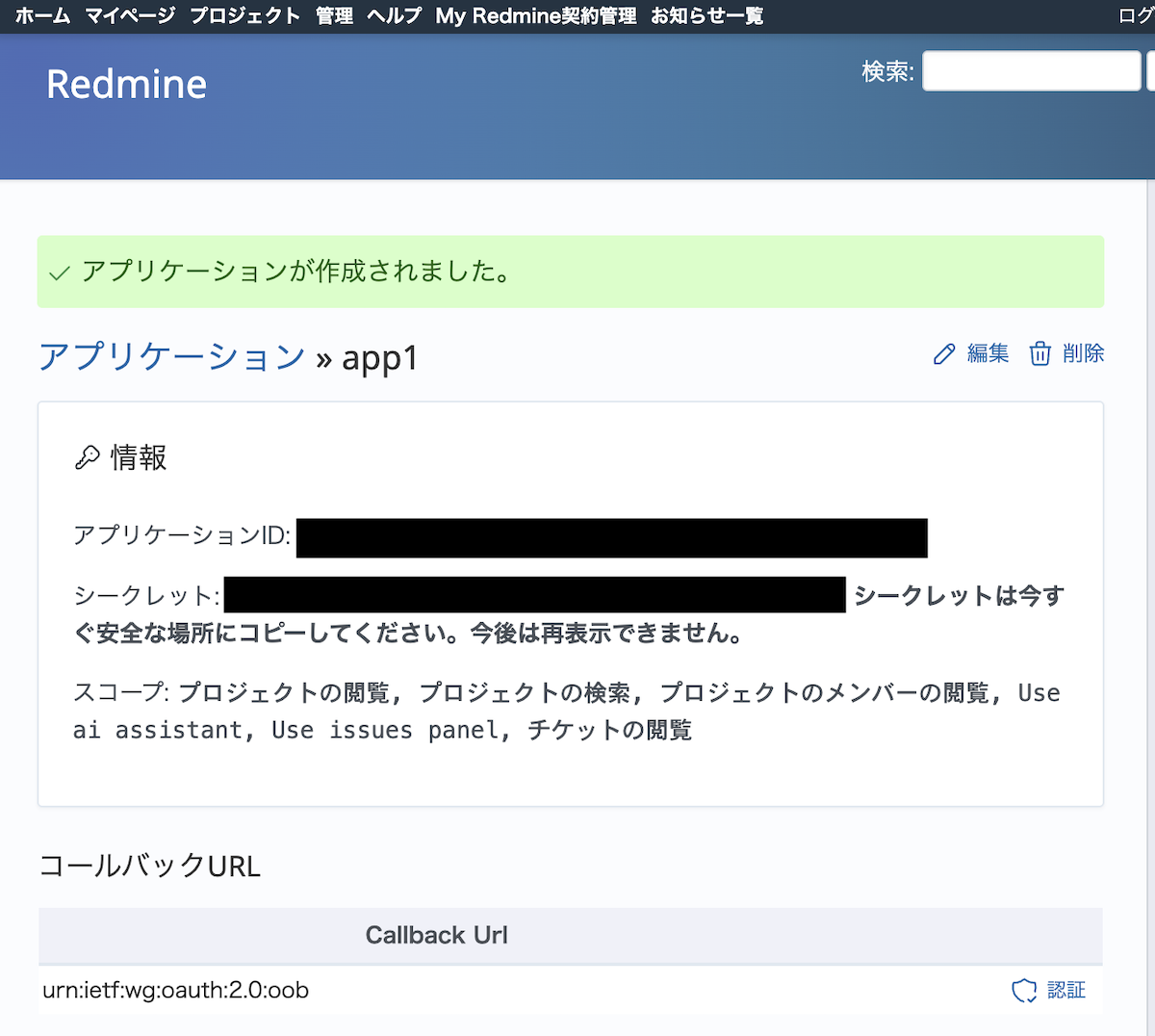Screen dimensions: 1155x1036
Task: Click the 削除 link for app1
Action: click(1083, 353)
